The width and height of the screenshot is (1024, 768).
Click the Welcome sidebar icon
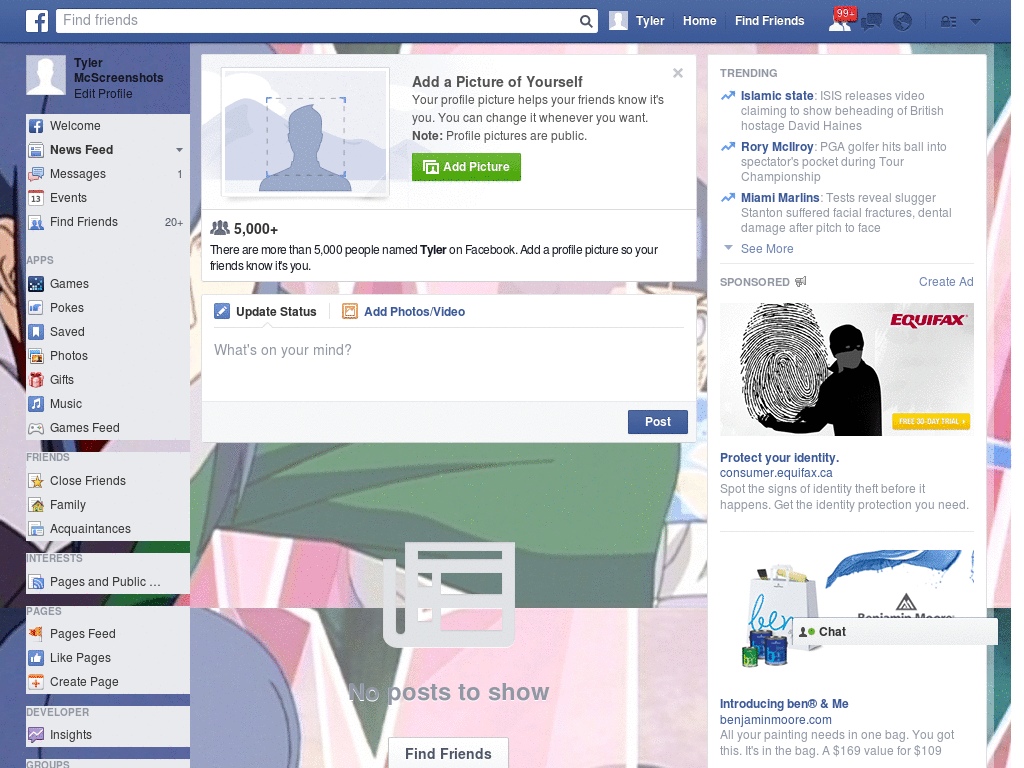click(x=36, y=126)
